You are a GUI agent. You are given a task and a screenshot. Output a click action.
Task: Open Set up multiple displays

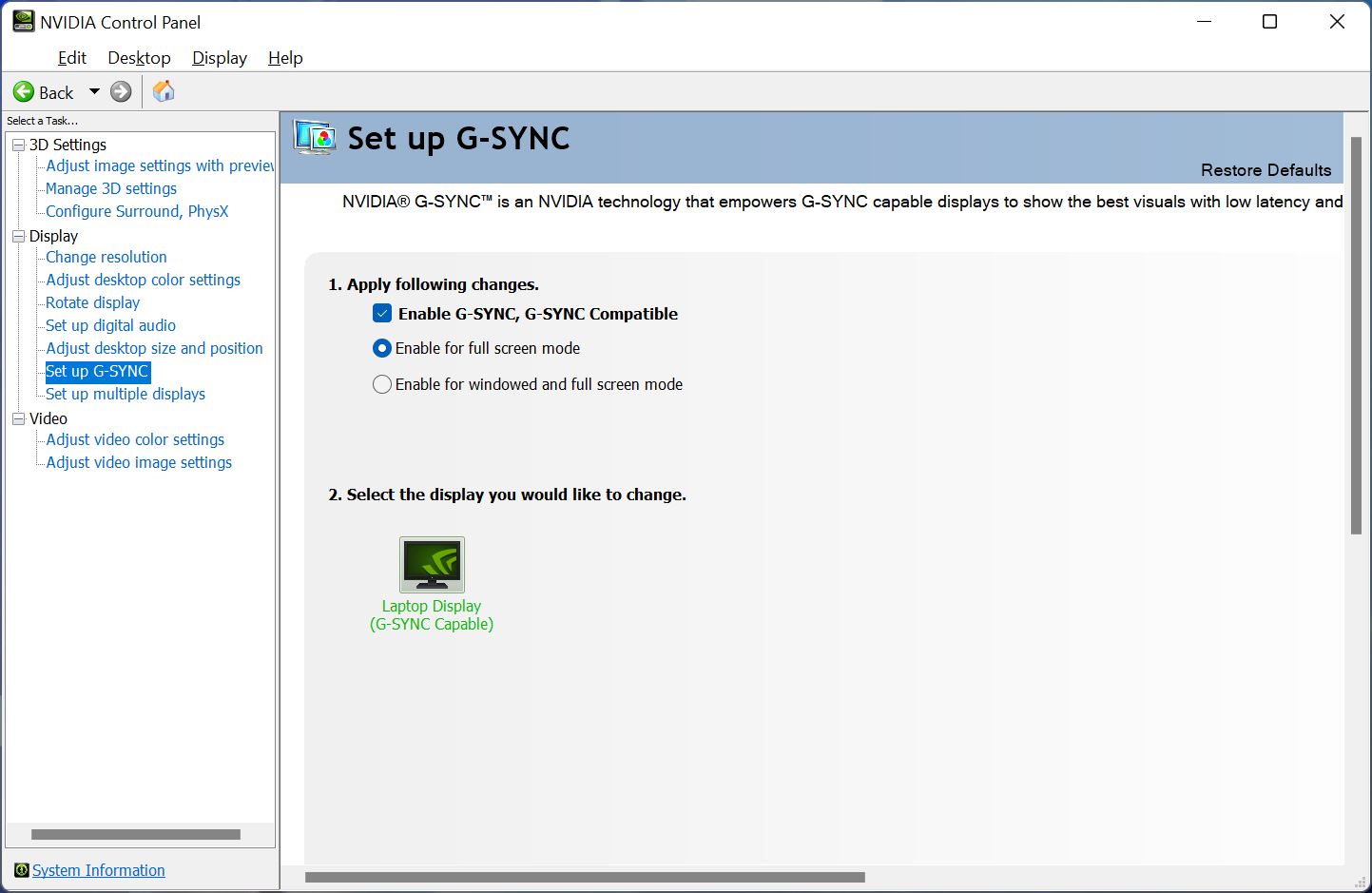(126, 394)
